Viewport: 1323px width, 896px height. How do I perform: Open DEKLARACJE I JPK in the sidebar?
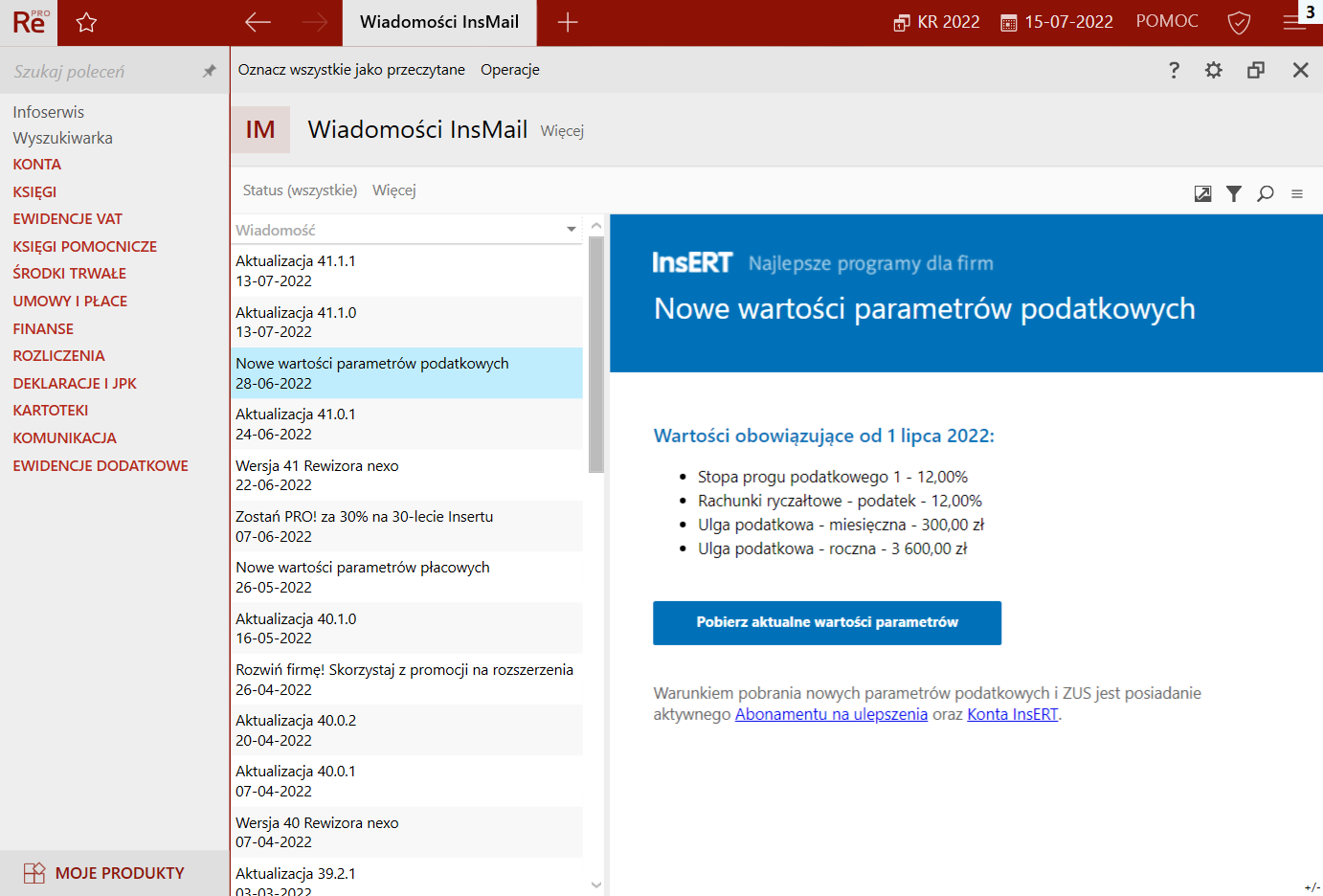point(75,384)
